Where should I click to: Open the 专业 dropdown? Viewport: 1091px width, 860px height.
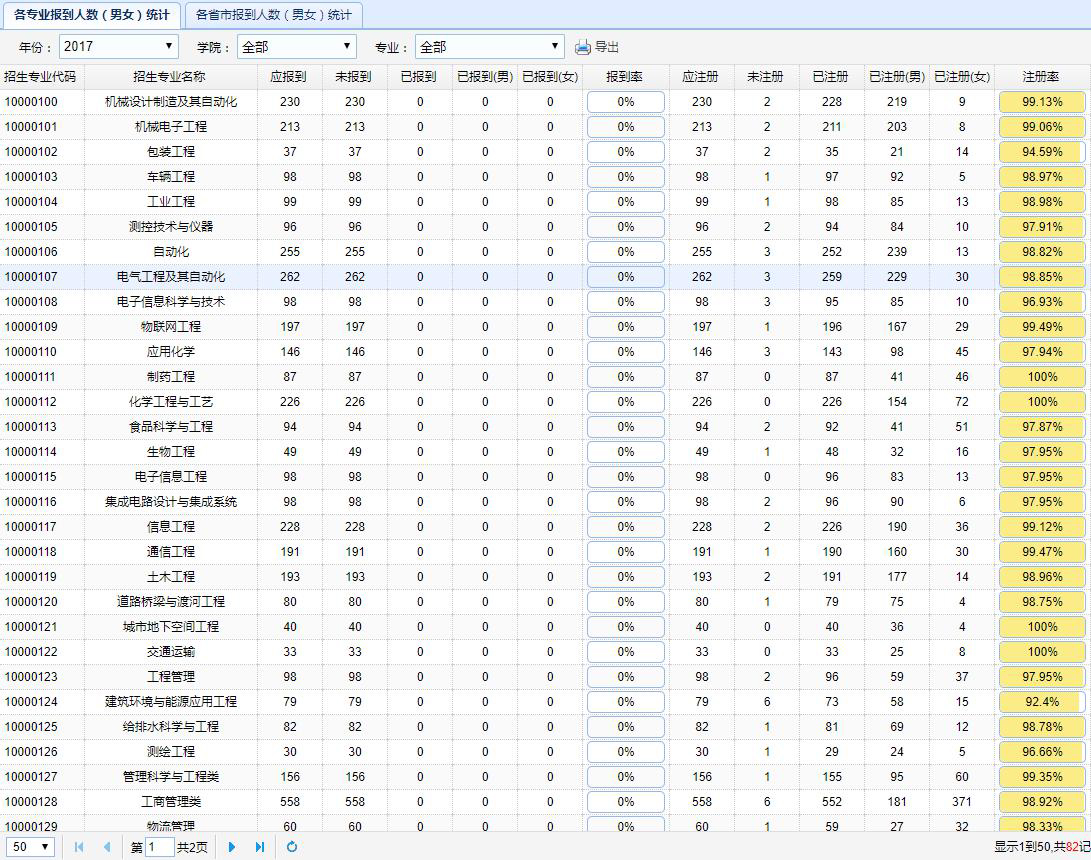[x=490, y=47]
